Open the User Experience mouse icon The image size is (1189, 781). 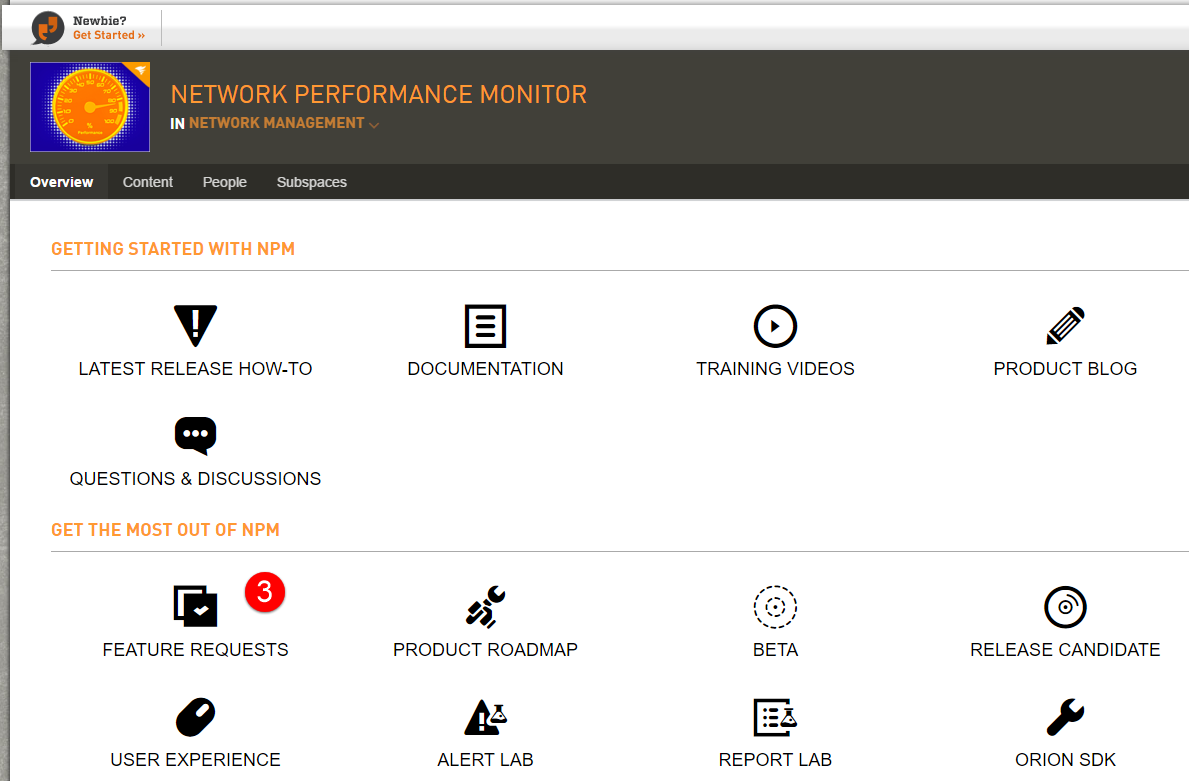196,717
